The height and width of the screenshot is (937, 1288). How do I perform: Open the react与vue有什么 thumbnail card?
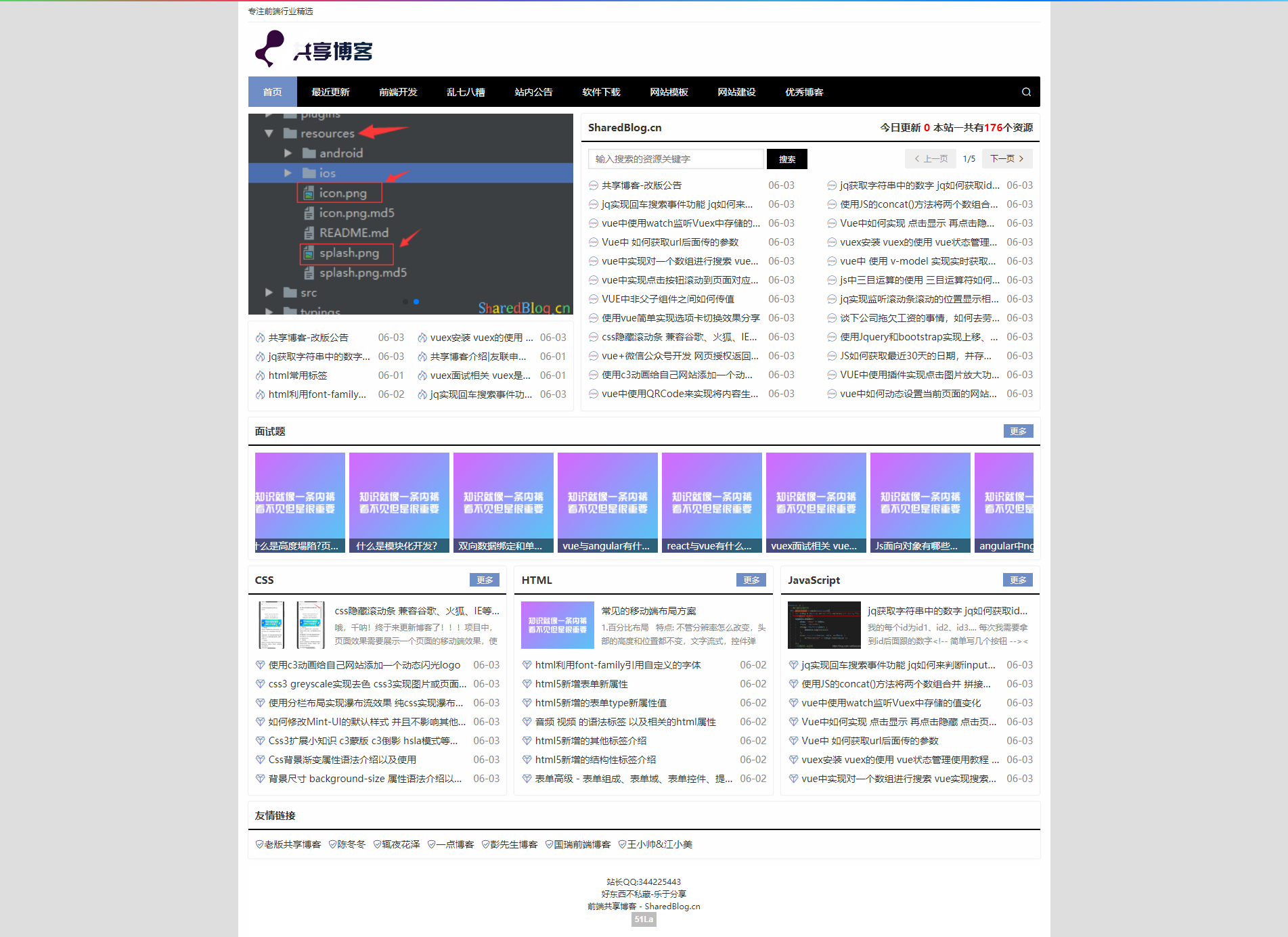(712, 503)
